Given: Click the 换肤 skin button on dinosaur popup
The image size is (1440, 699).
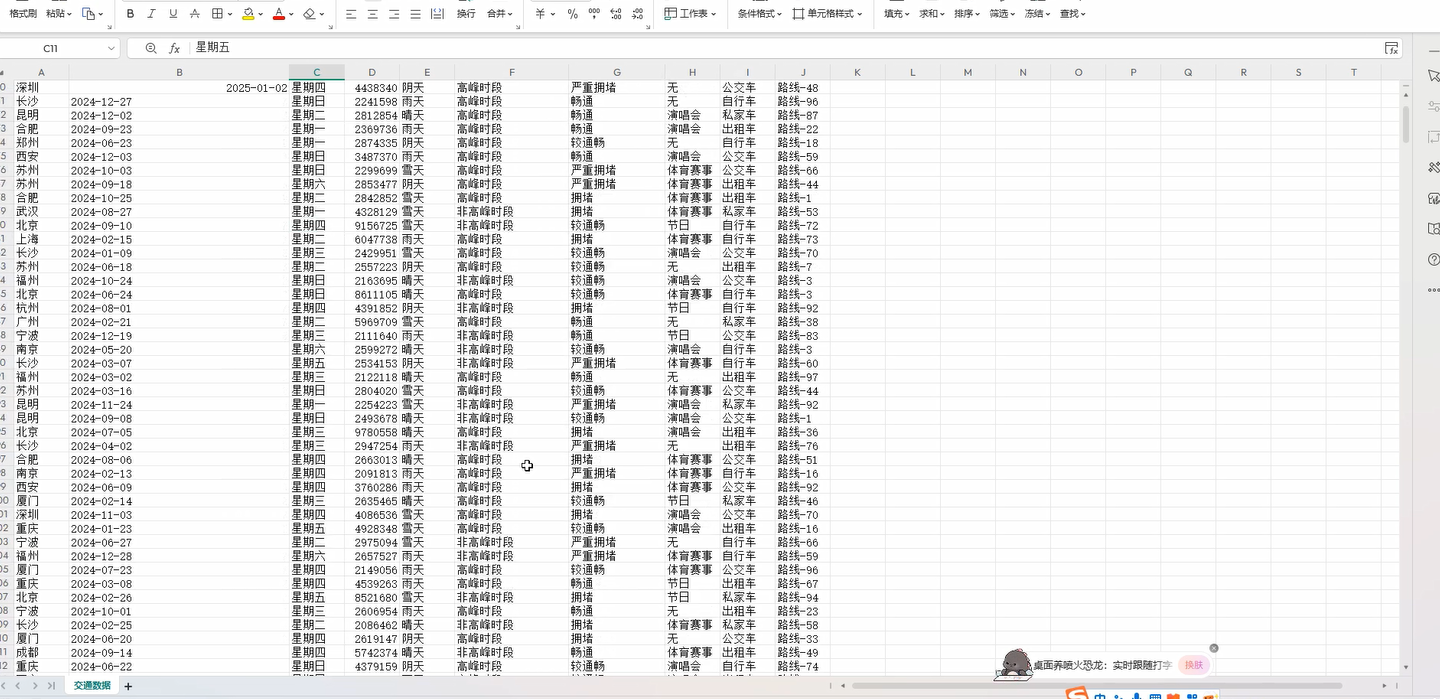Looking at the screenshot, I should 1194,665.
